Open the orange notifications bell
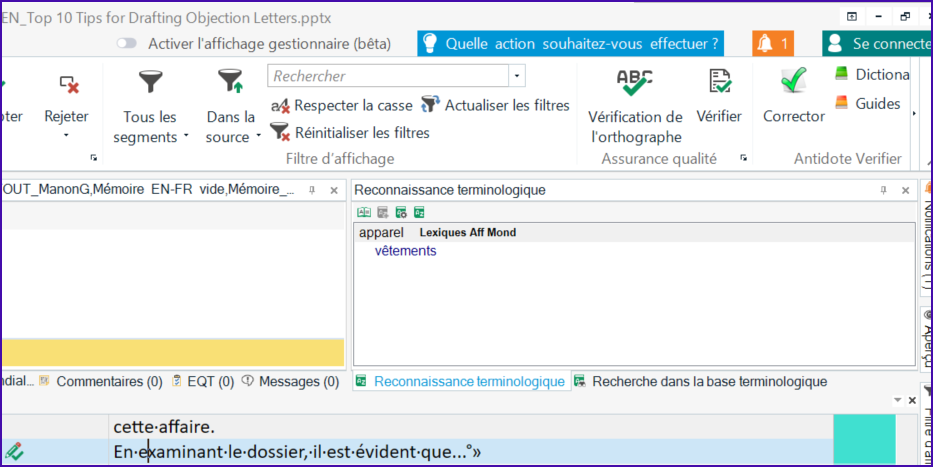Viewport: 933px width, 467px height. (773, 43)
